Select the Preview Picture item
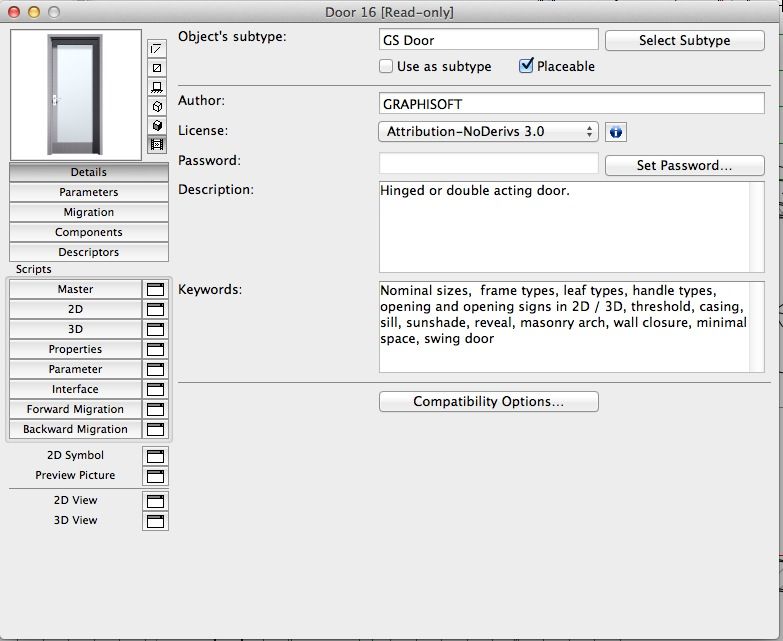This screenshot has height=641, width=783. click(x=75, y=475)
